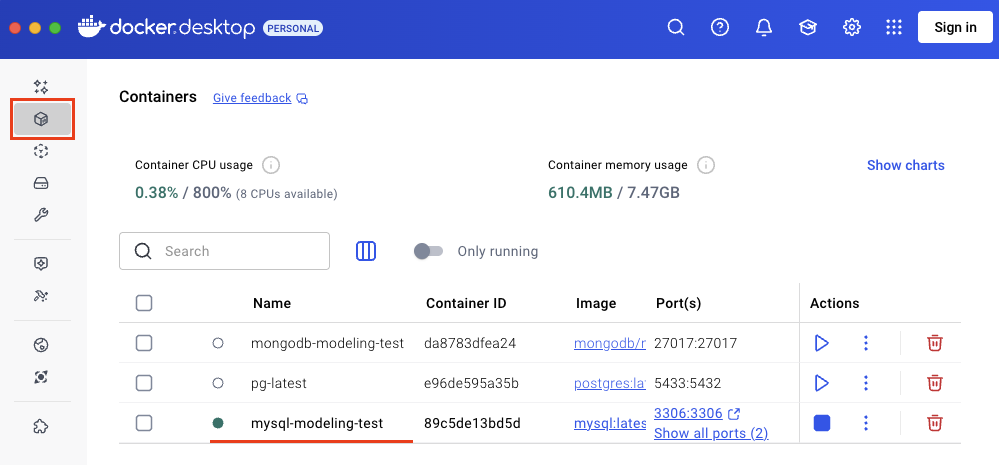Viewport: 999px width, 465px height.
Task: Open the mongodb image link
Action: [x=610, y=344]
